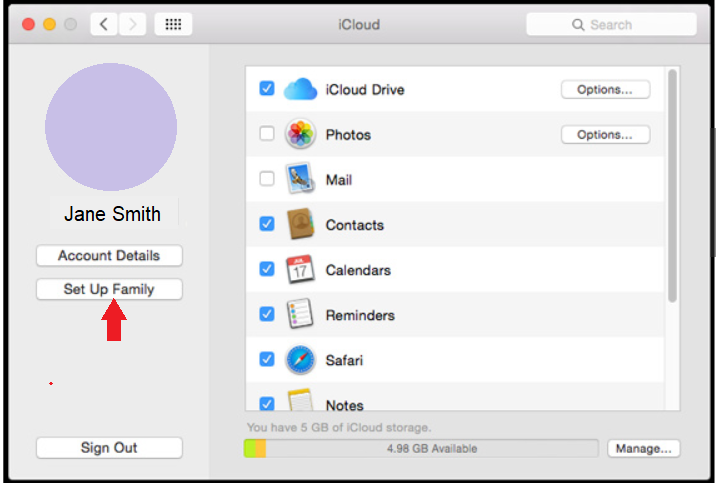Click 'You have 5 GB of iCloud storage' text
This screenshot has height=483, width=716.
click(339, 428)
